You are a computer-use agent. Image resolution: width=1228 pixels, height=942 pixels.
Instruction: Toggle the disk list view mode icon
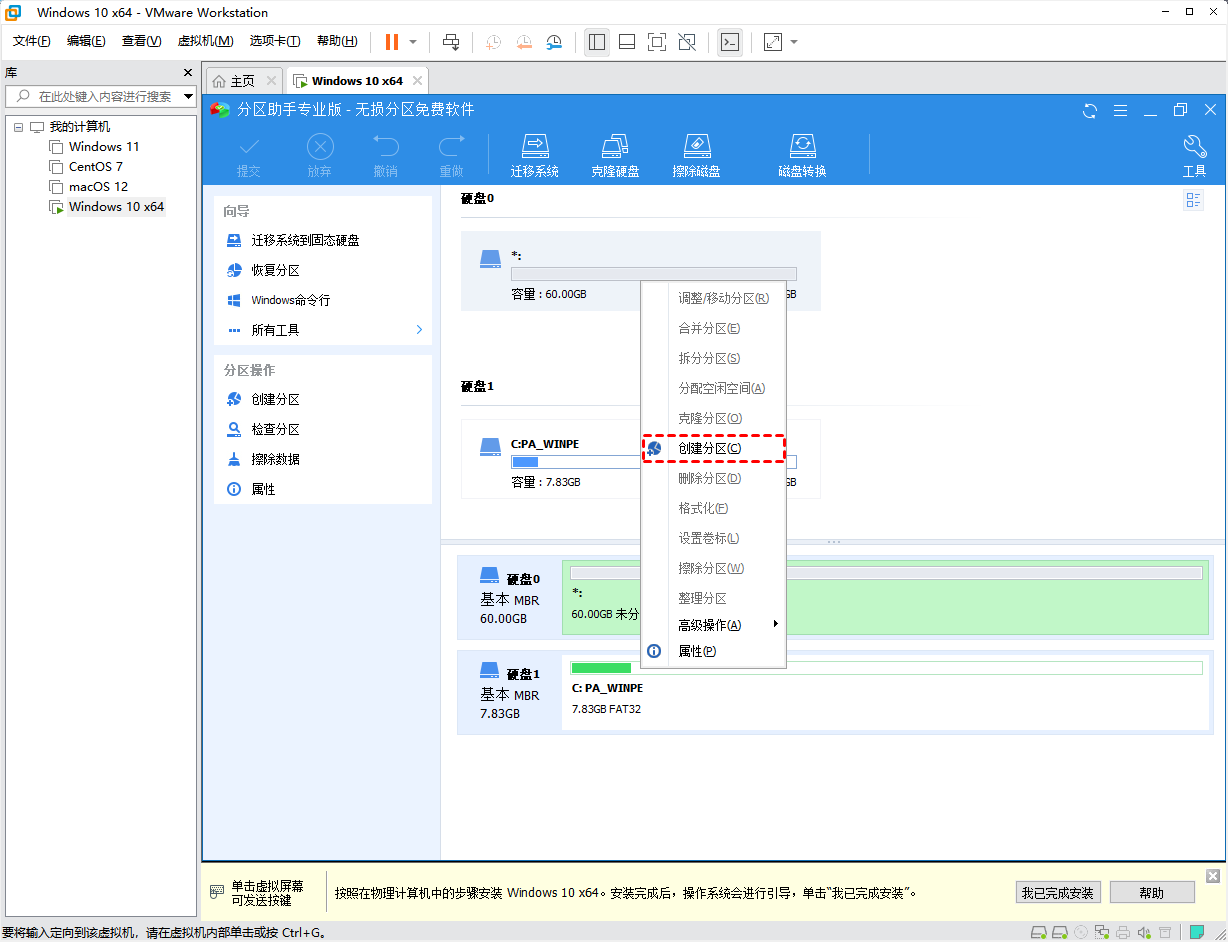click(1193, 200)
